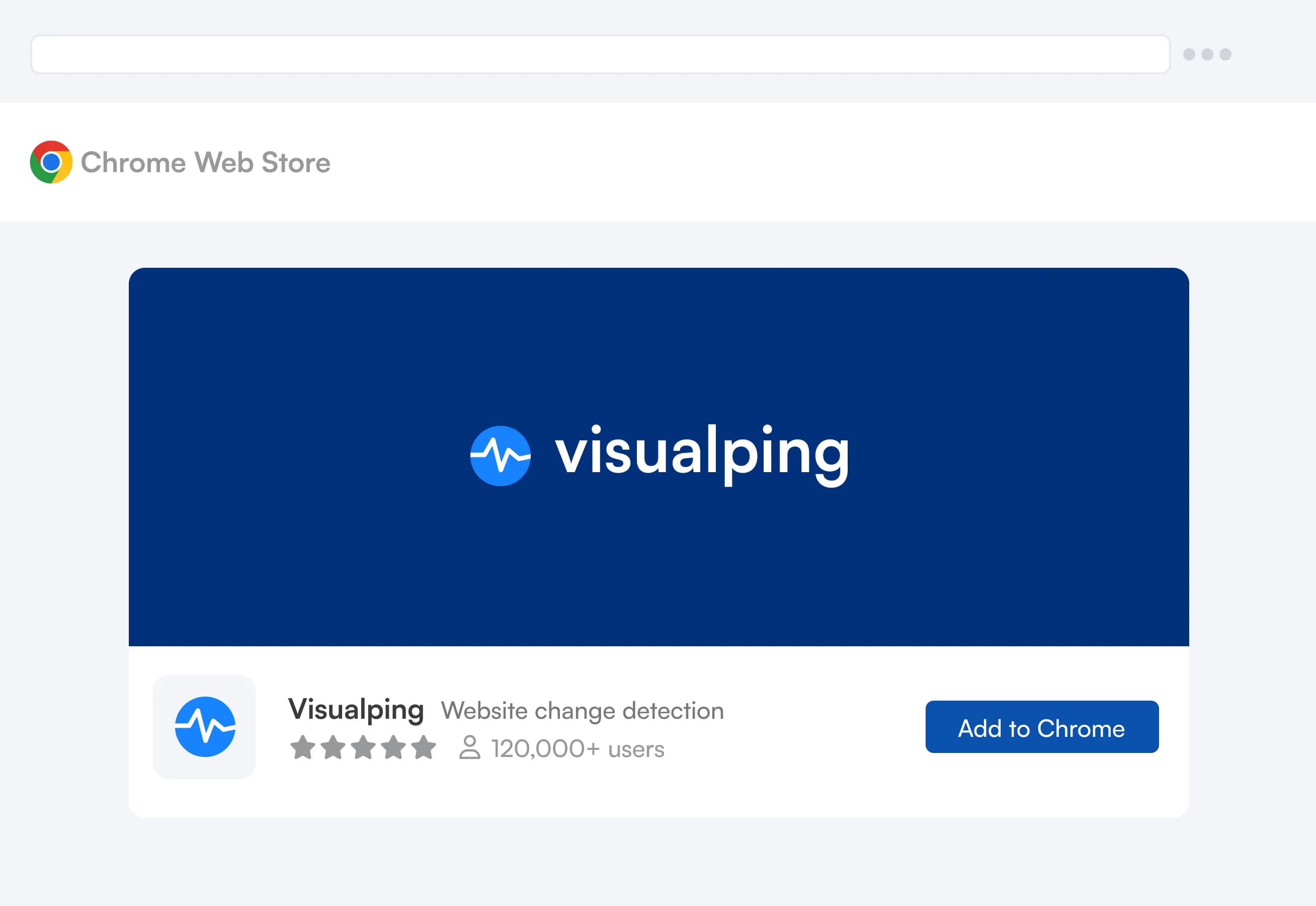
Task: Click the Website change detection text
Action: click(583, 711)
